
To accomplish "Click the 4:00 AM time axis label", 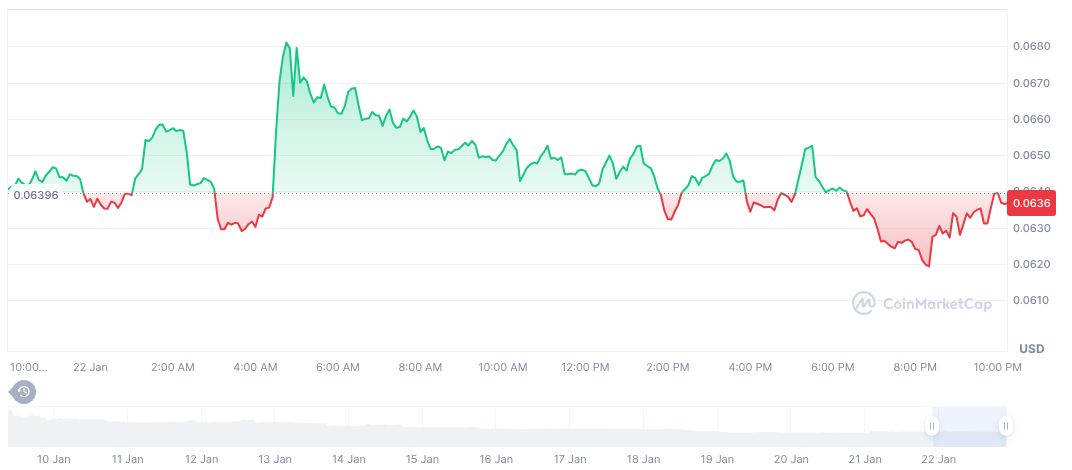I will click(255, 367).
